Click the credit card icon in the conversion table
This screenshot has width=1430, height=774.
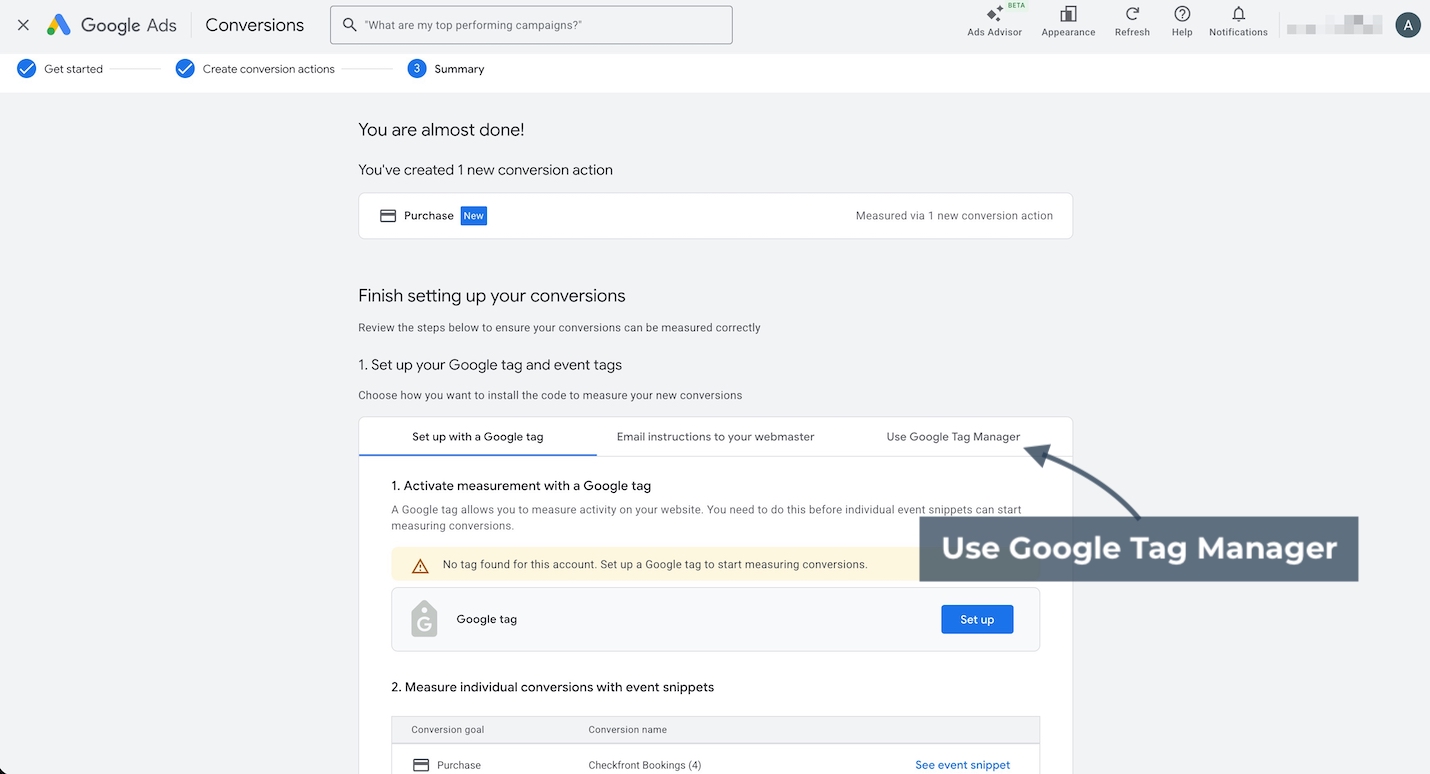click(x=421, y=765)
